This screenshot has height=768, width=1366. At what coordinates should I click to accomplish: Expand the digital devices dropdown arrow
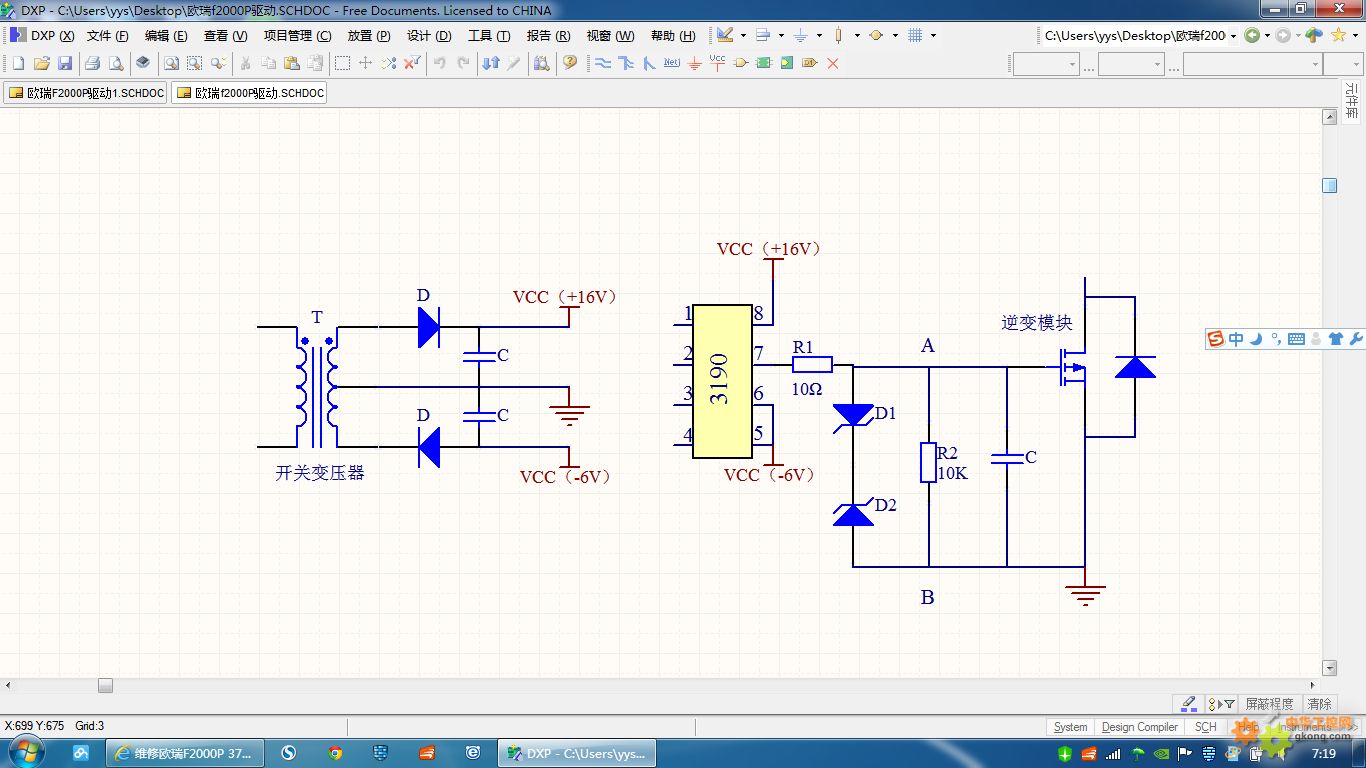click(857, 35)
